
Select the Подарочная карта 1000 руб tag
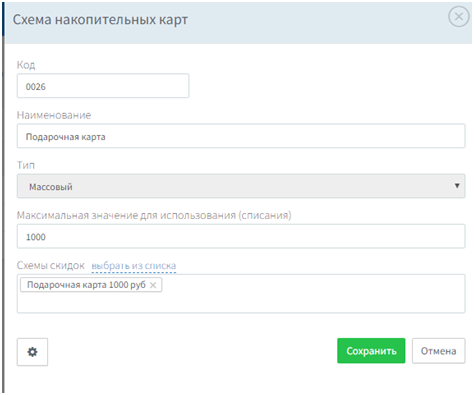click(86, 285)
